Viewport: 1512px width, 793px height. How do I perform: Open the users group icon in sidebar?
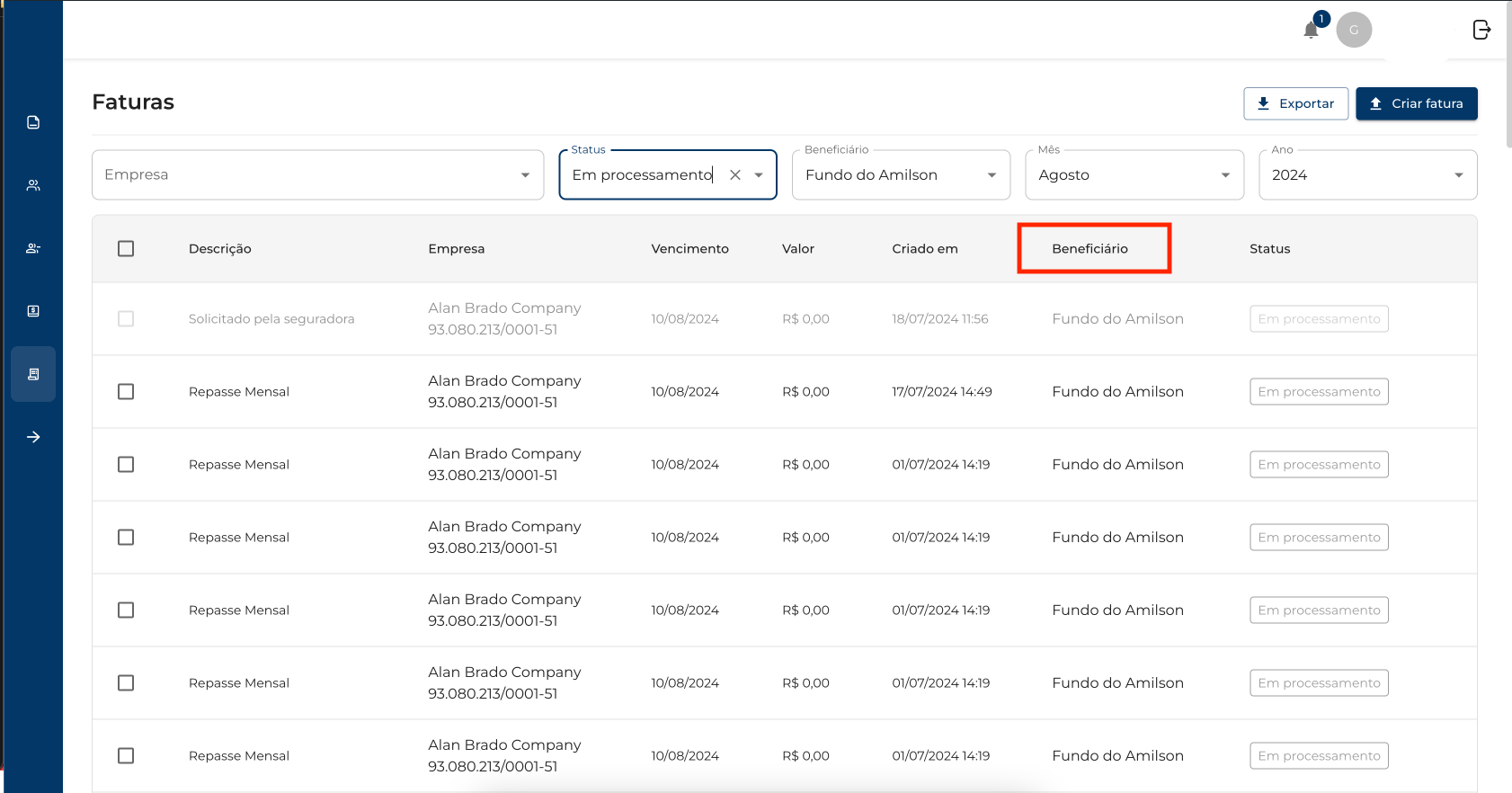[33, 185]
